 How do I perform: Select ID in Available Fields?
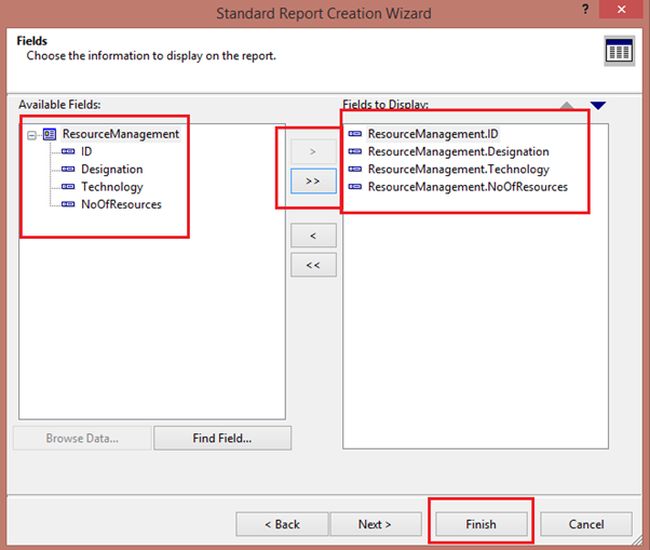(x=86, y=152)
